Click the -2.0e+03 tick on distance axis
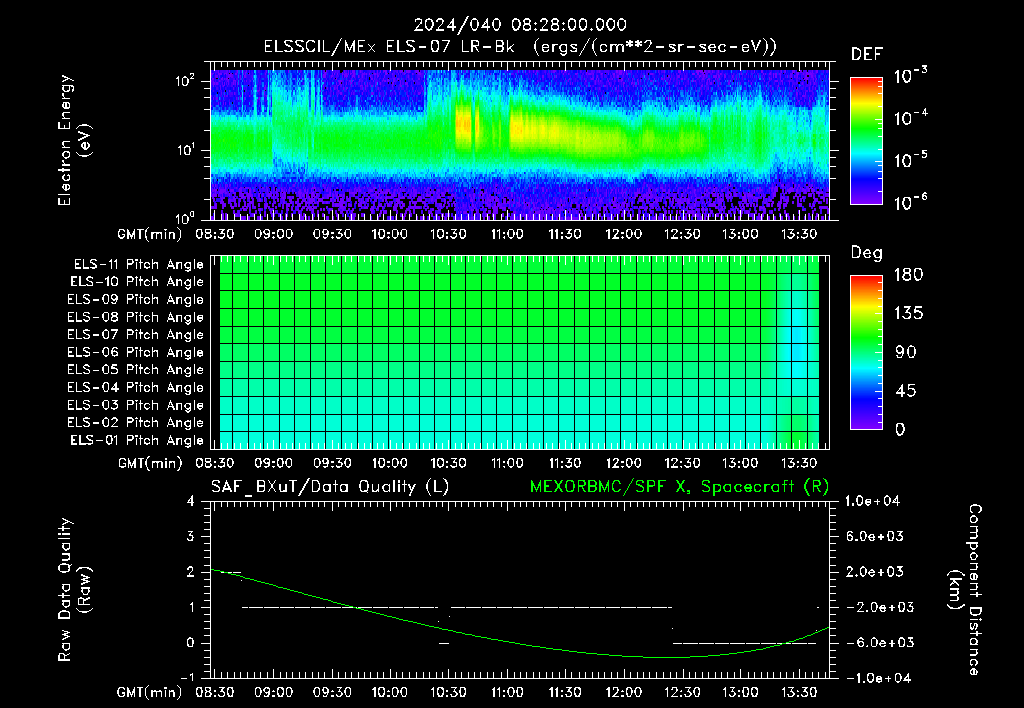The image size is (1024, 708). pyautogui.click(x=875, y=607)
